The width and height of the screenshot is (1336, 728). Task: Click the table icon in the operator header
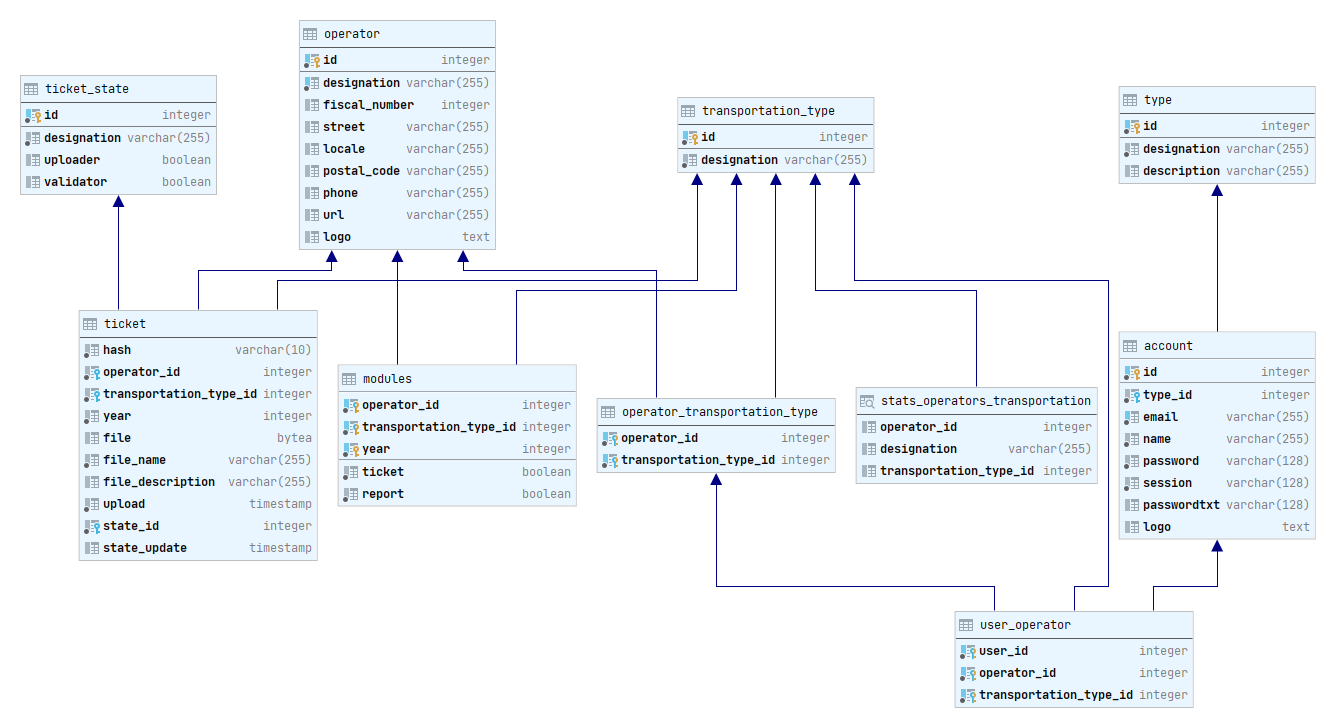click(310, 34)
